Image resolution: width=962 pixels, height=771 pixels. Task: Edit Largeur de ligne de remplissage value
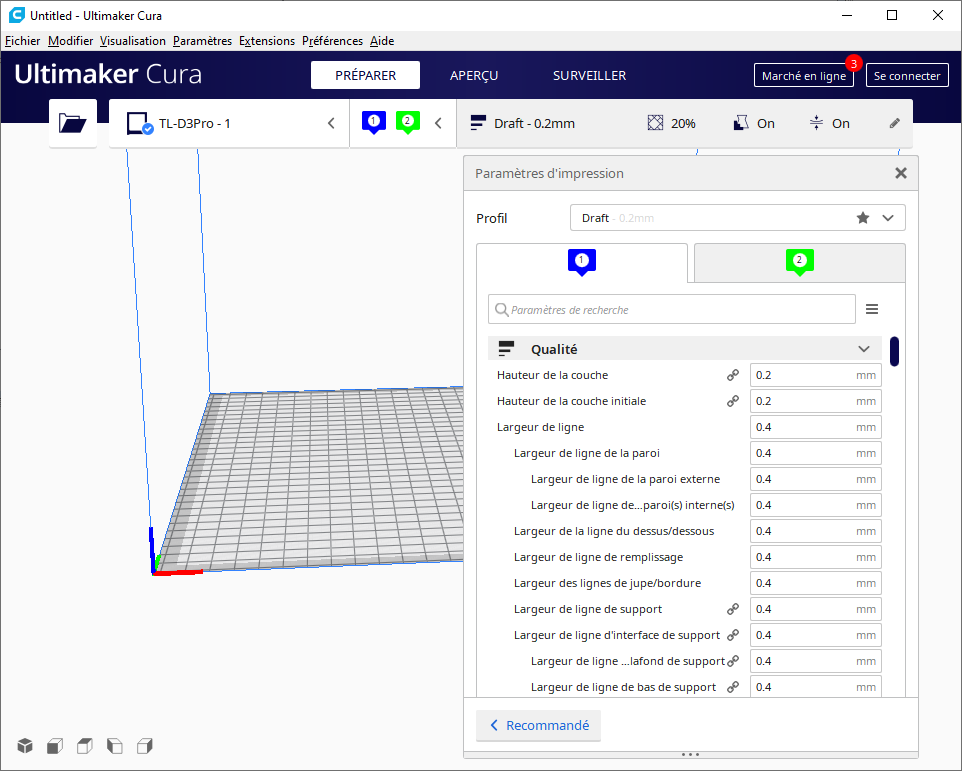click(815, 557)
